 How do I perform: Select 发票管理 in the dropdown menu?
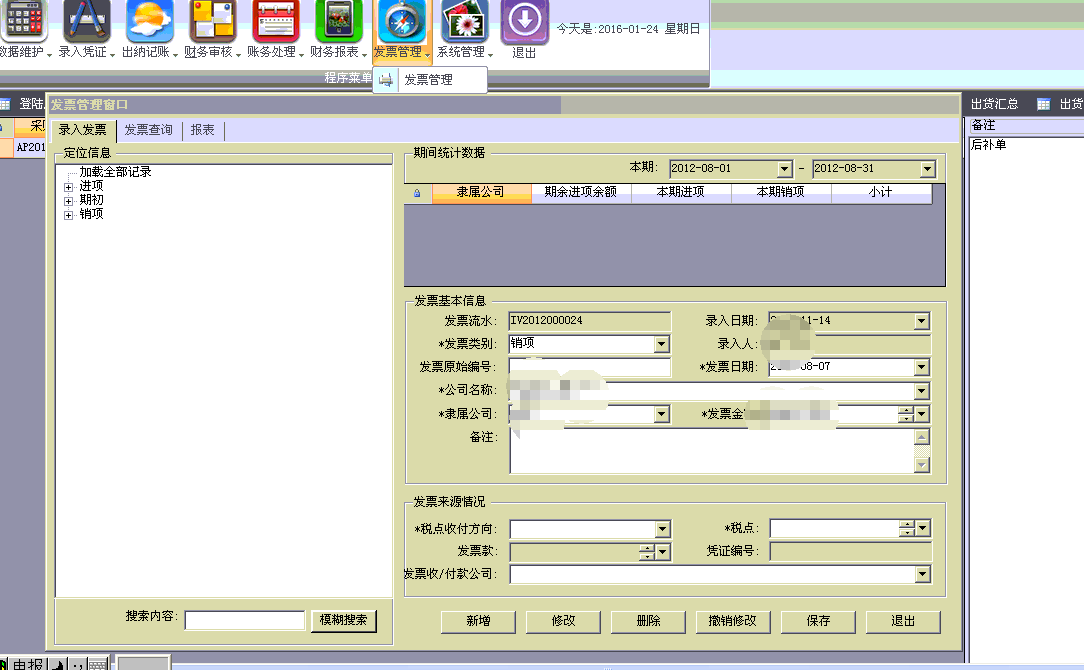(428, 80)
